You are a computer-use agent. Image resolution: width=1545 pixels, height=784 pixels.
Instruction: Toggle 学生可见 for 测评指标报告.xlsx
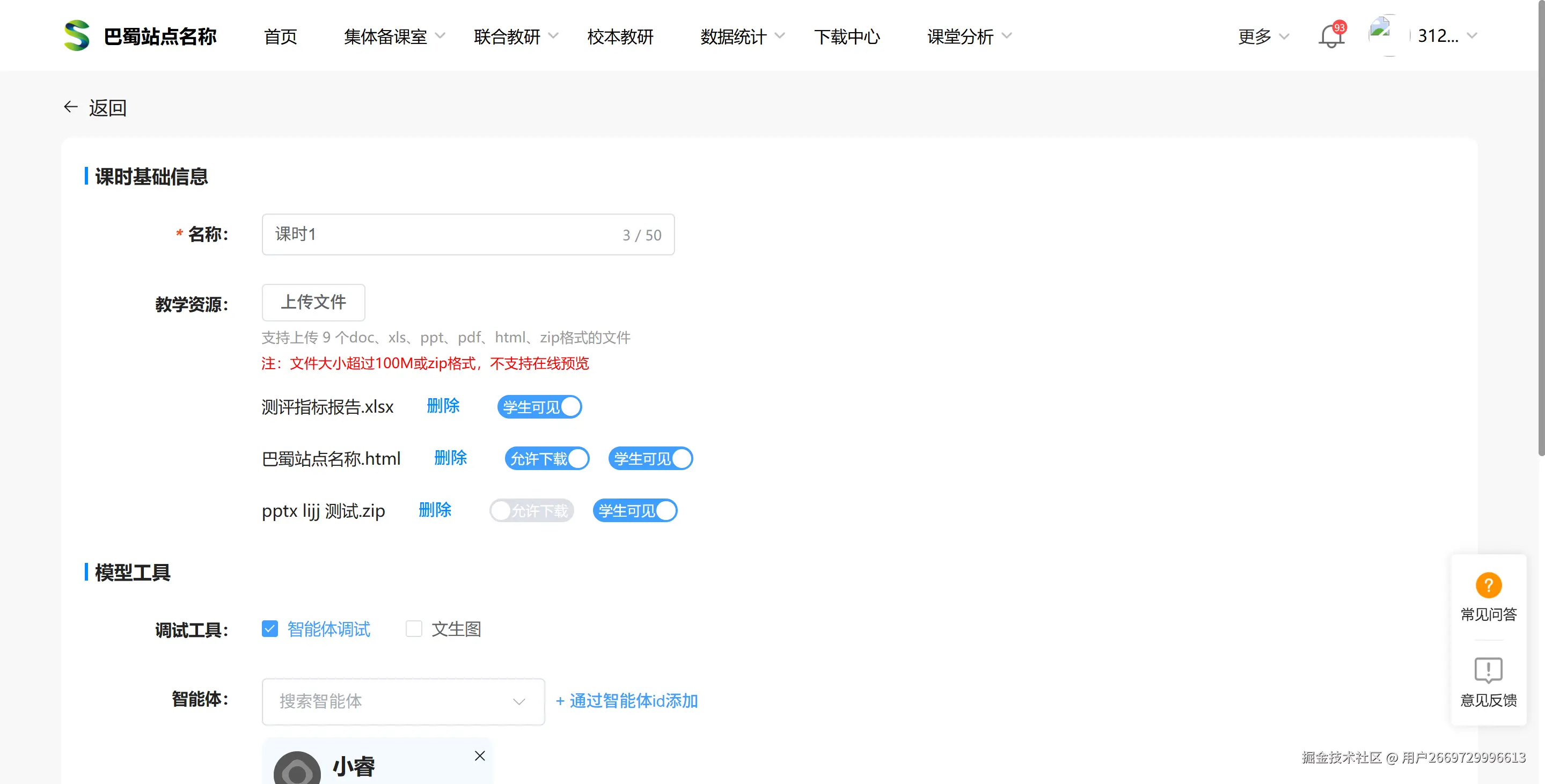(539, 407)
